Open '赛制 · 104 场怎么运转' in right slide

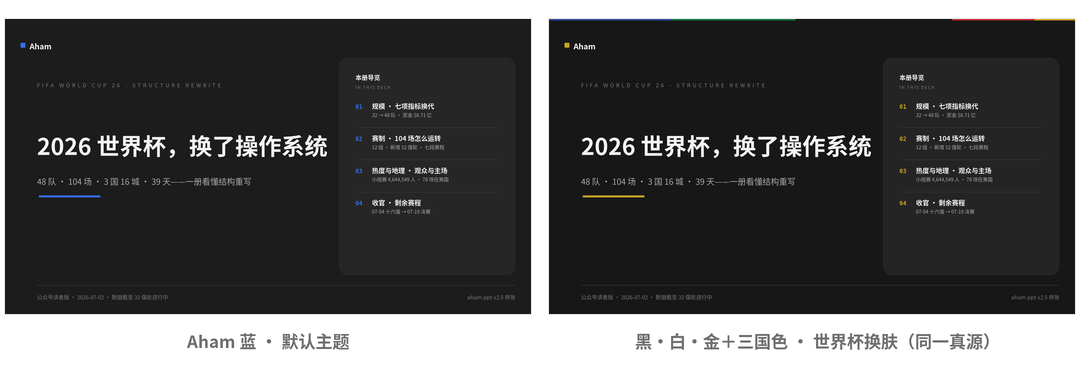(951, 138)
